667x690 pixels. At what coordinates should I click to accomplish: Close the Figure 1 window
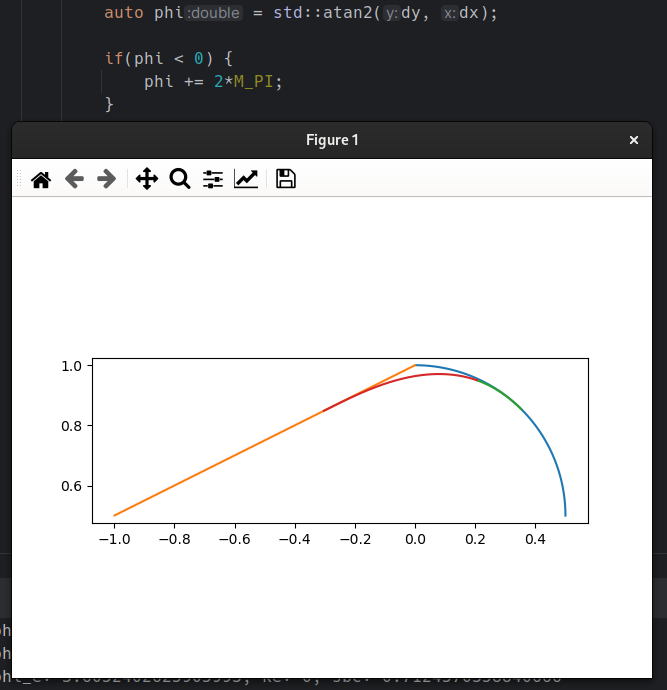click(634, 140)
